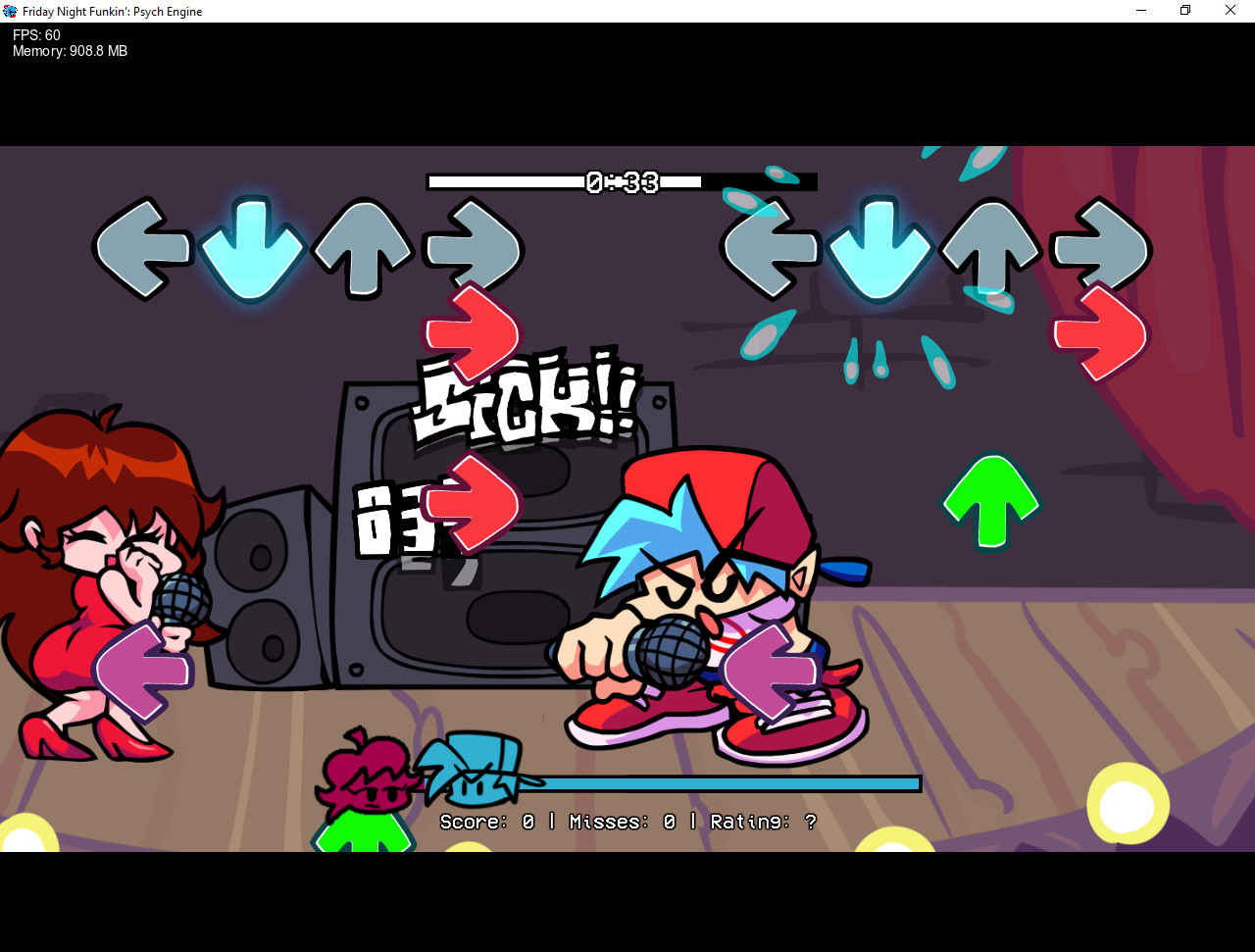
Task: Click the Misses: 0 text
Action: tap(623, 822)
